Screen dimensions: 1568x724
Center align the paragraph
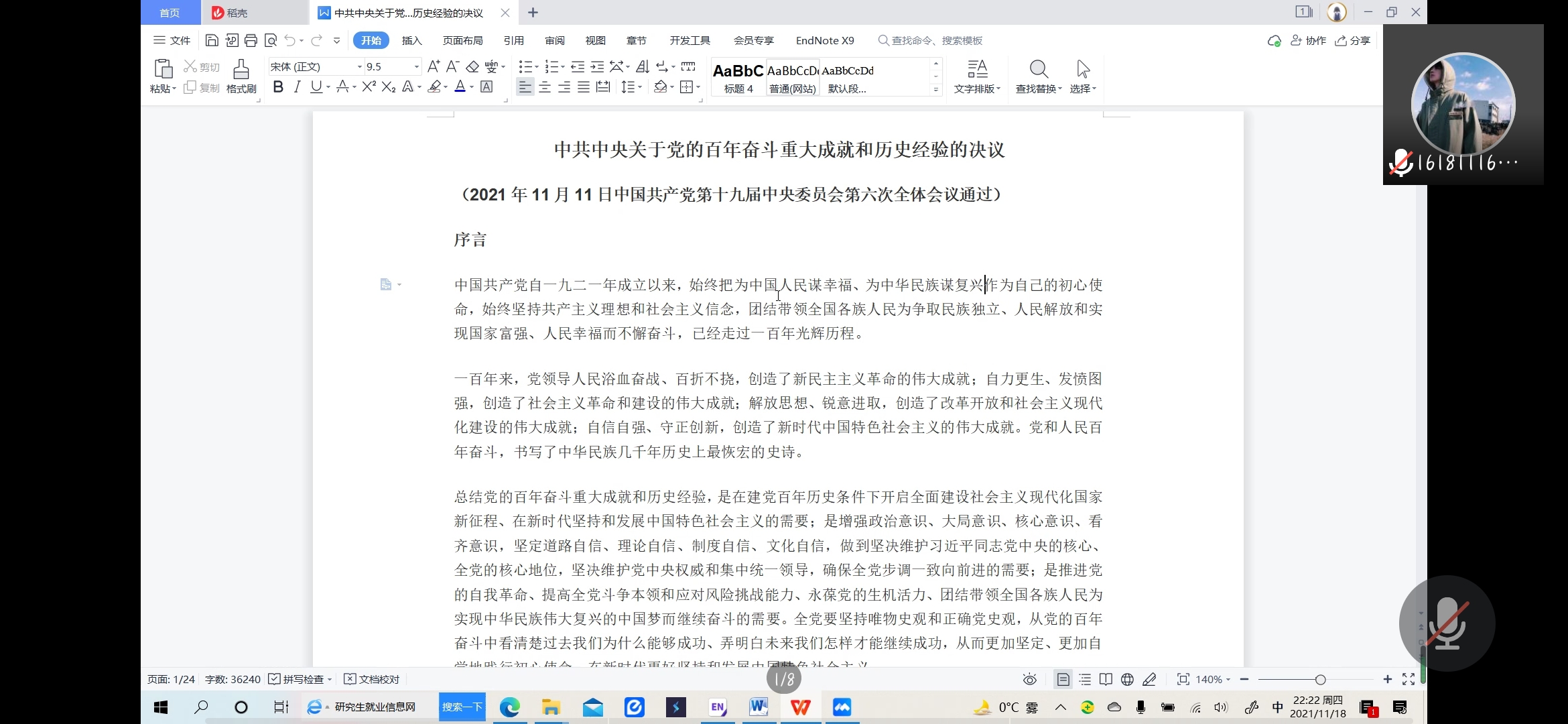tap(545, 87)
